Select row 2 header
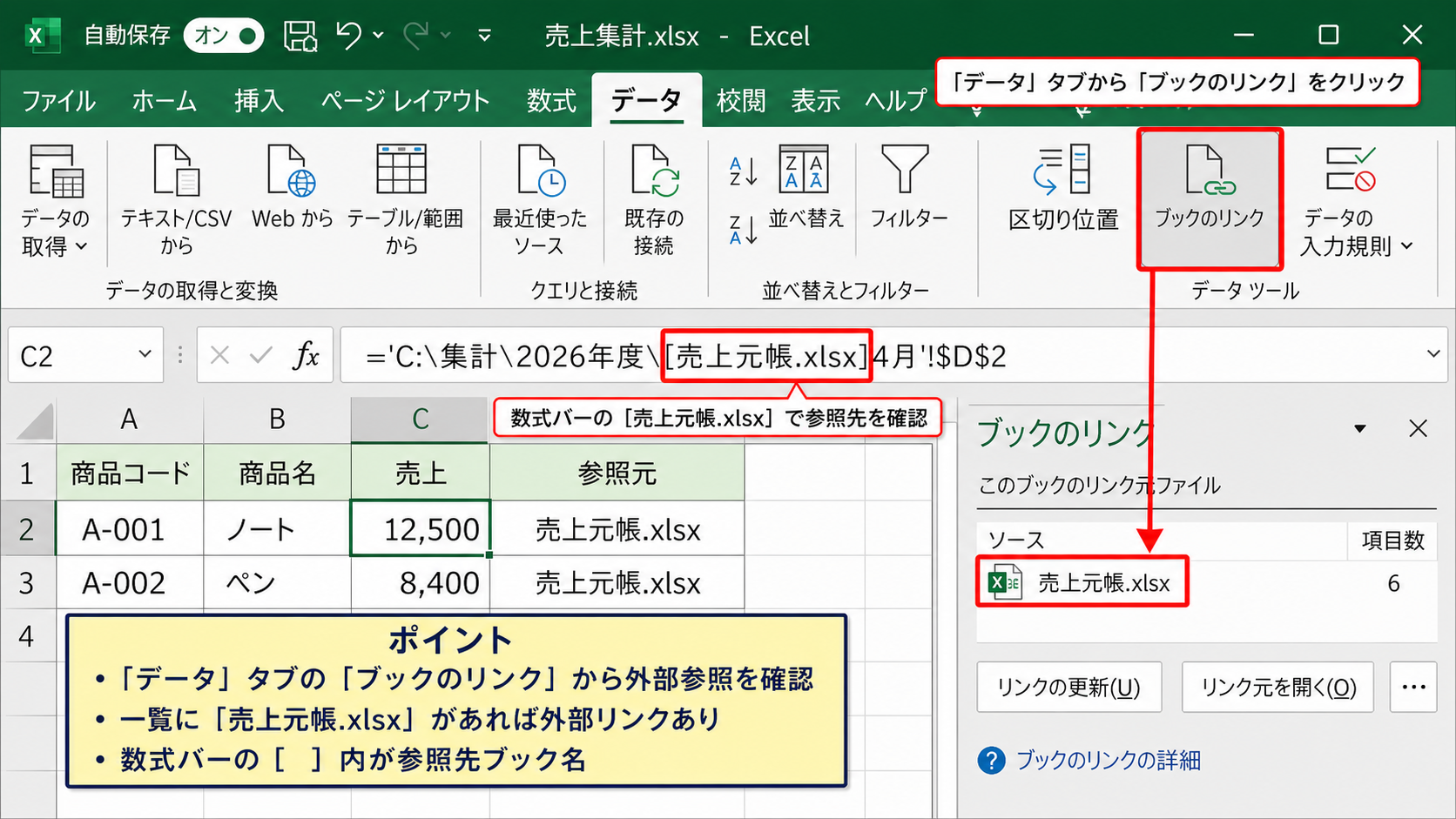This screenshot has height=819, width=1456. (27, 528)
